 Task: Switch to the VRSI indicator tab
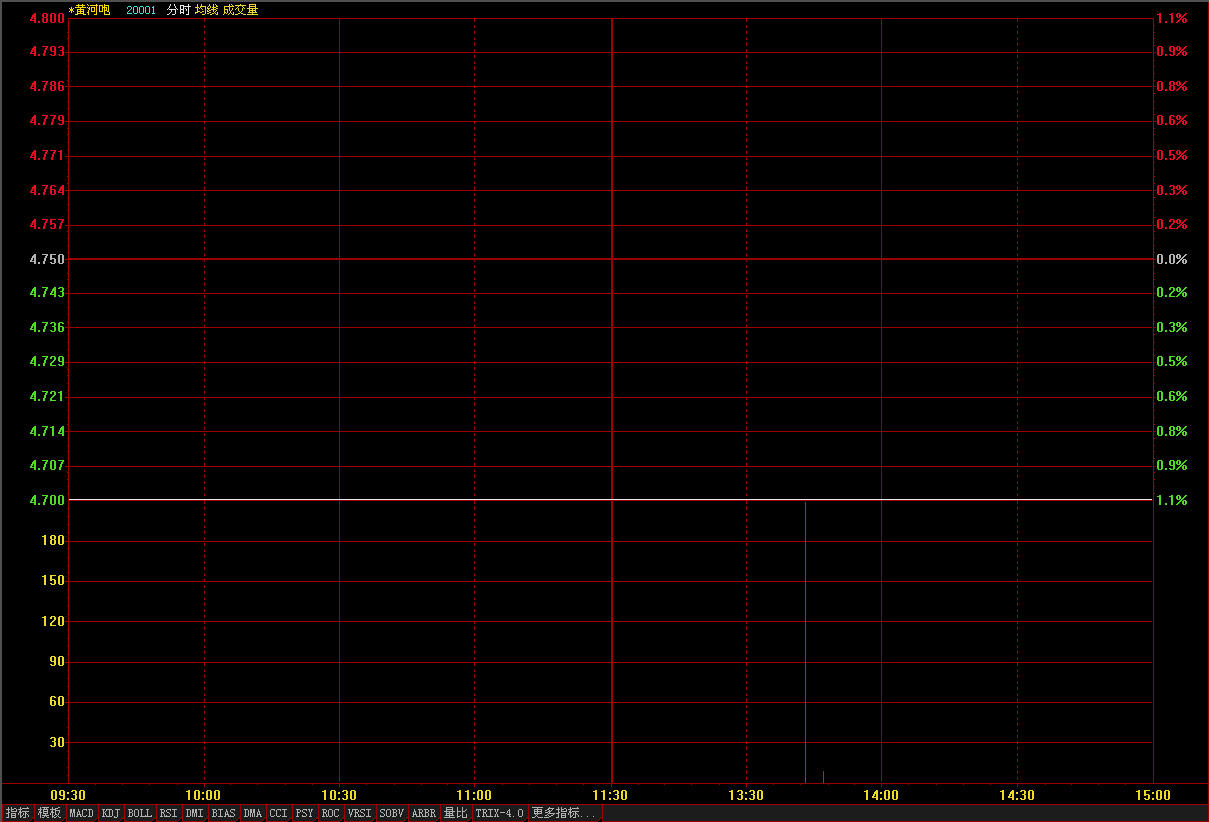pyautogui.click(x=360, y=813)
